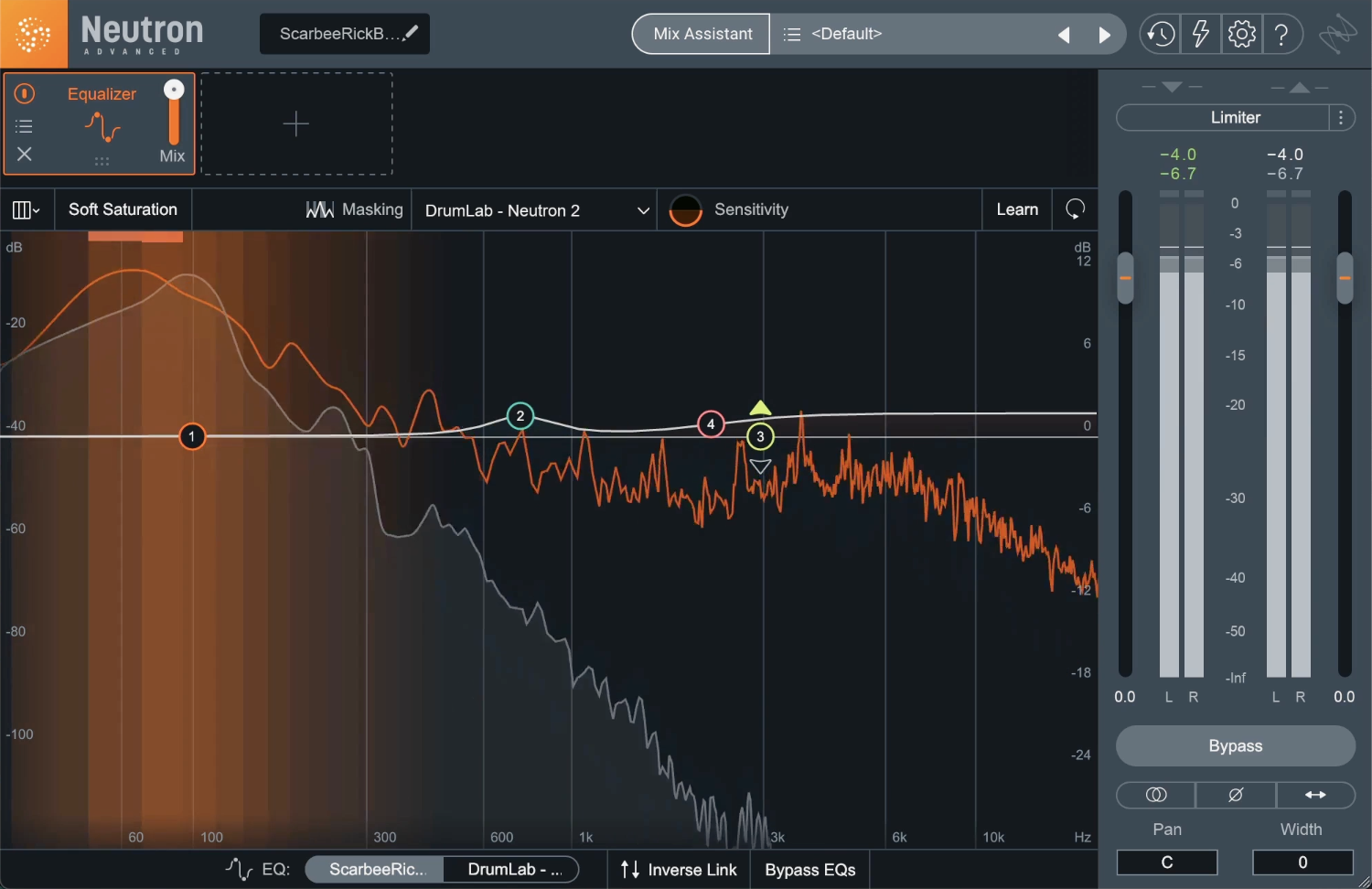Click the Equalizer curve icon
Image resolution: width=1372 pixels, height=889 pixels.
(102, 126)
